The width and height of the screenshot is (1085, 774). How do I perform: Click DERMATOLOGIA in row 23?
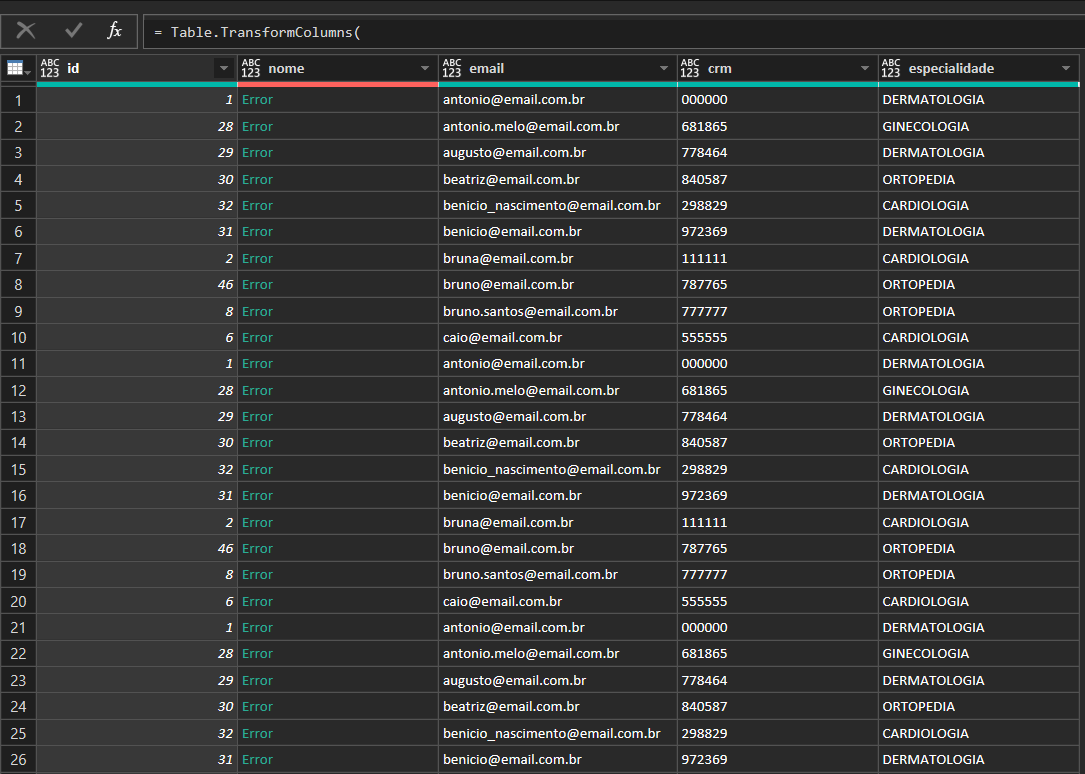click(x=933, y=681)
